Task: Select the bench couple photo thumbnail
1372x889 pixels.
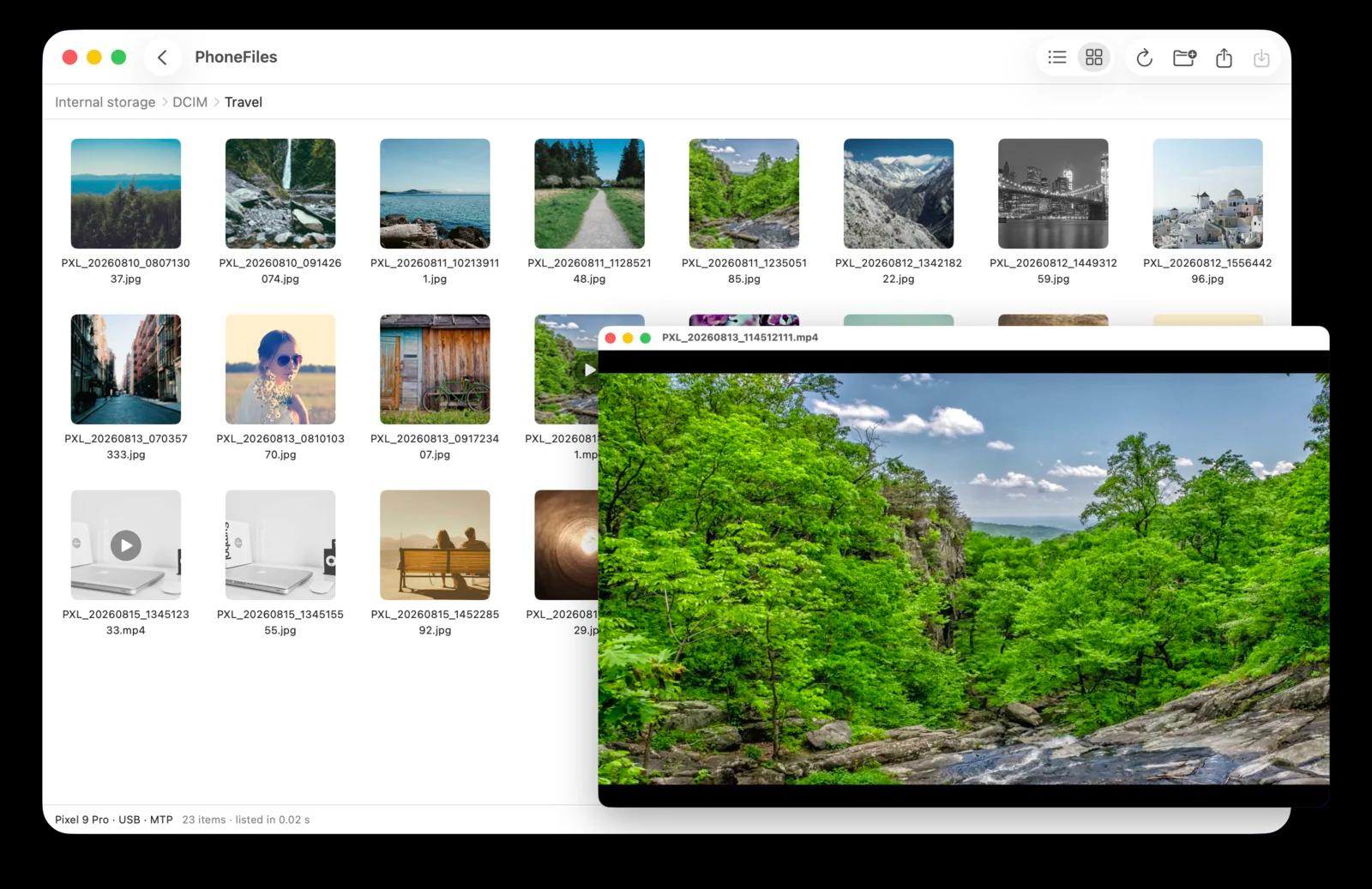Action: pos(435,545)
